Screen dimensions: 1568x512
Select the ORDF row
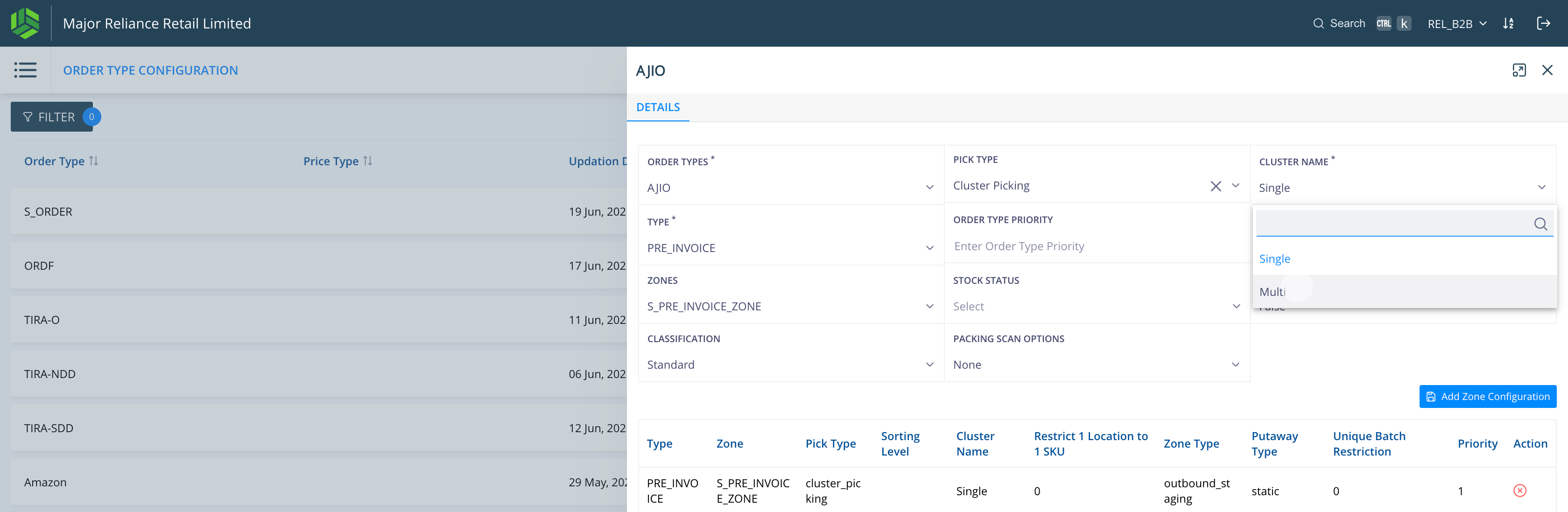click(x=318, y=266)
